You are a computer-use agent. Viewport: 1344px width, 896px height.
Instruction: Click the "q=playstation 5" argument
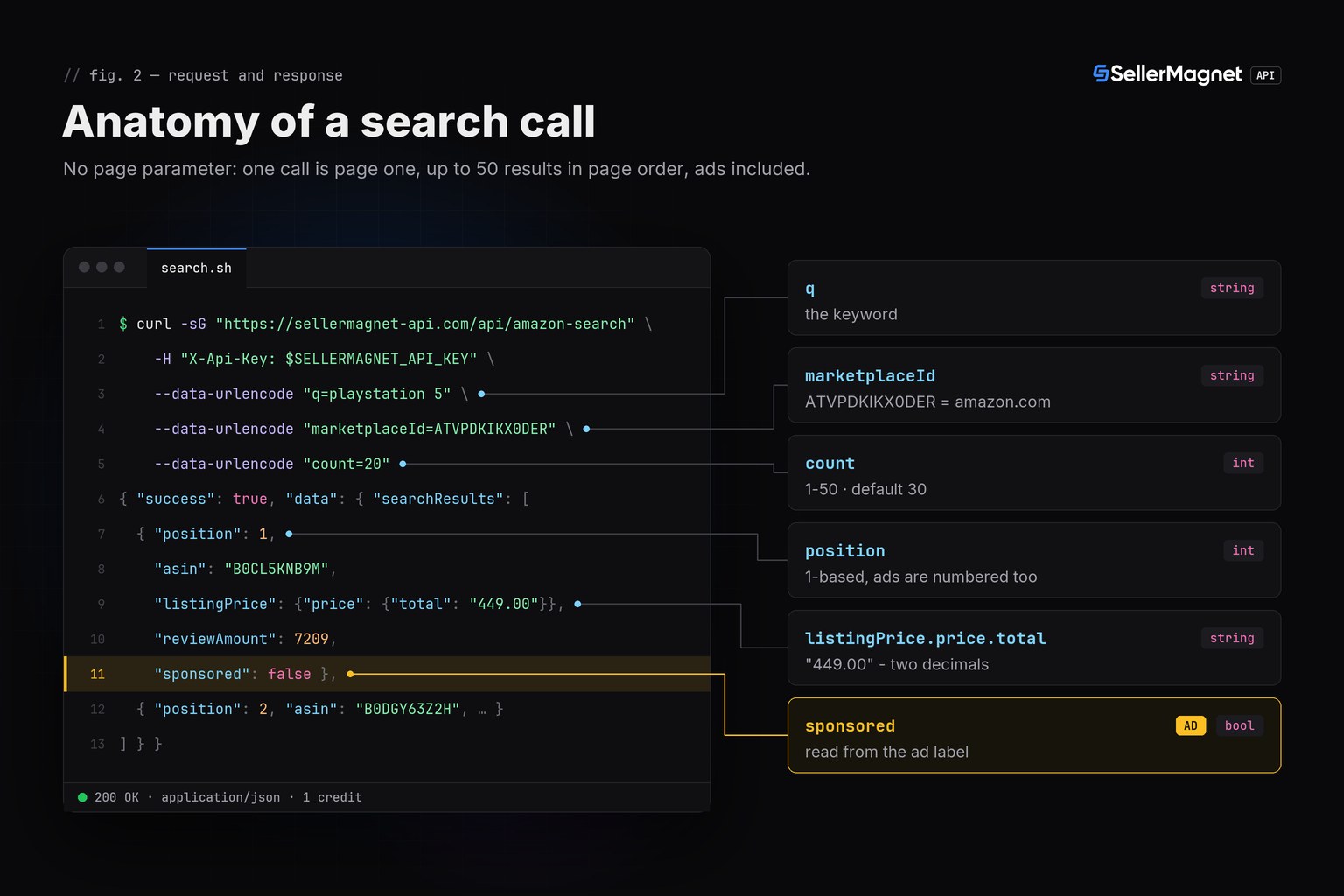coord(377,394)
